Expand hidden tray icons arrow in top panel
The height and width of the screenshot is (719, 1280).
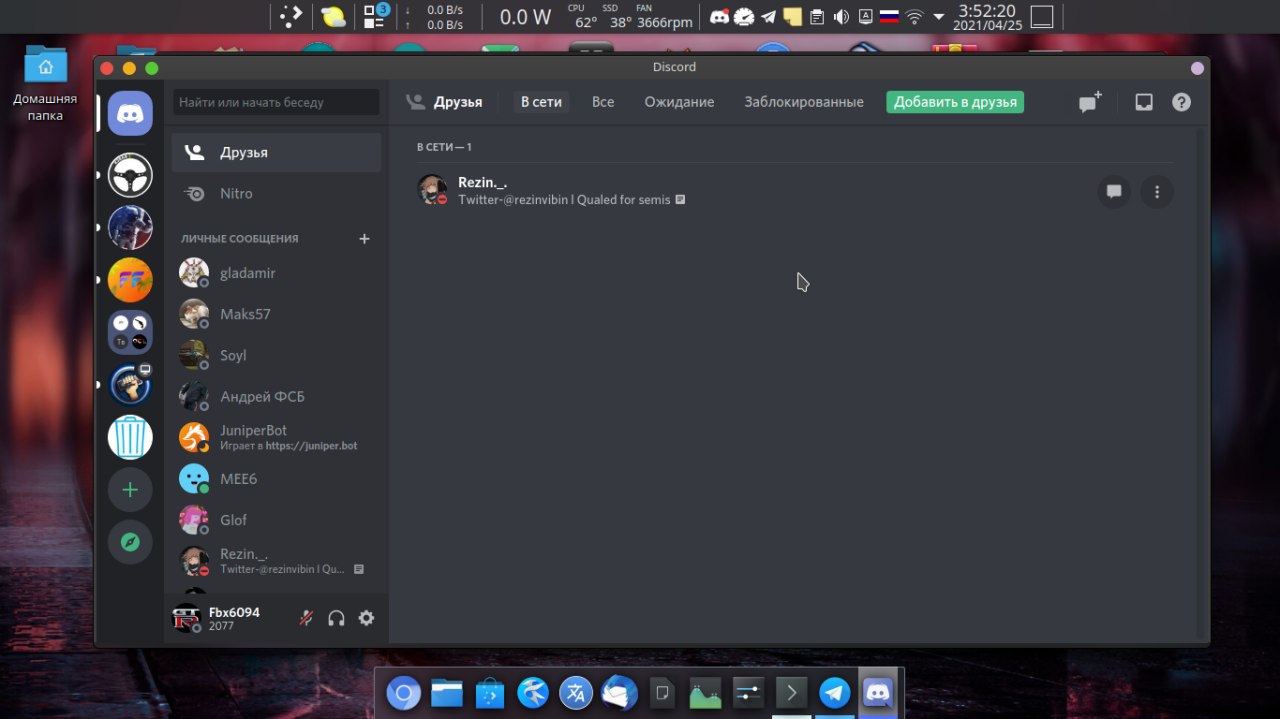(x=938, y=17)
